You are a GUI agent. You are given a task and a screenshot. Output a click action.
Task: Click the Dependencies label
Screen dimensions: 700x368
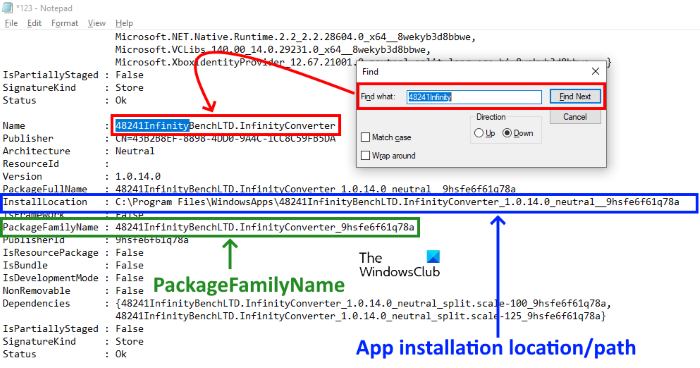37,304
